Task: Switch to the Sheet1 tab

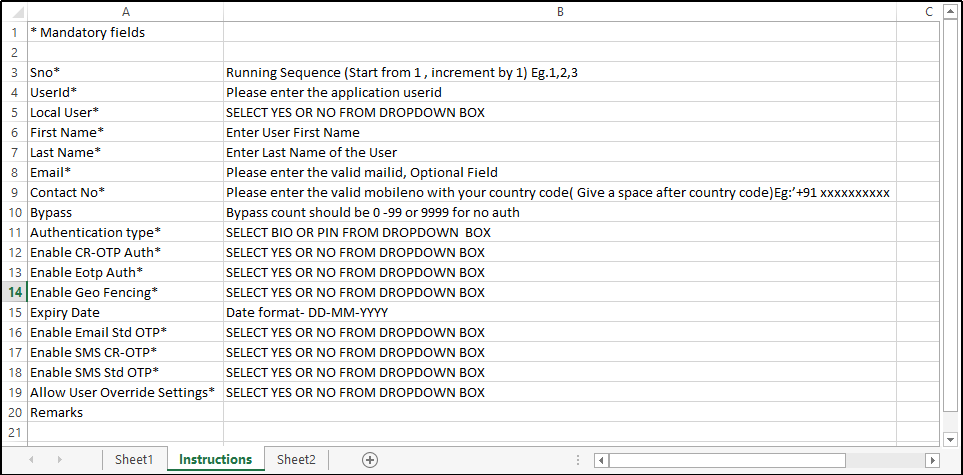Action: point(134,460)
